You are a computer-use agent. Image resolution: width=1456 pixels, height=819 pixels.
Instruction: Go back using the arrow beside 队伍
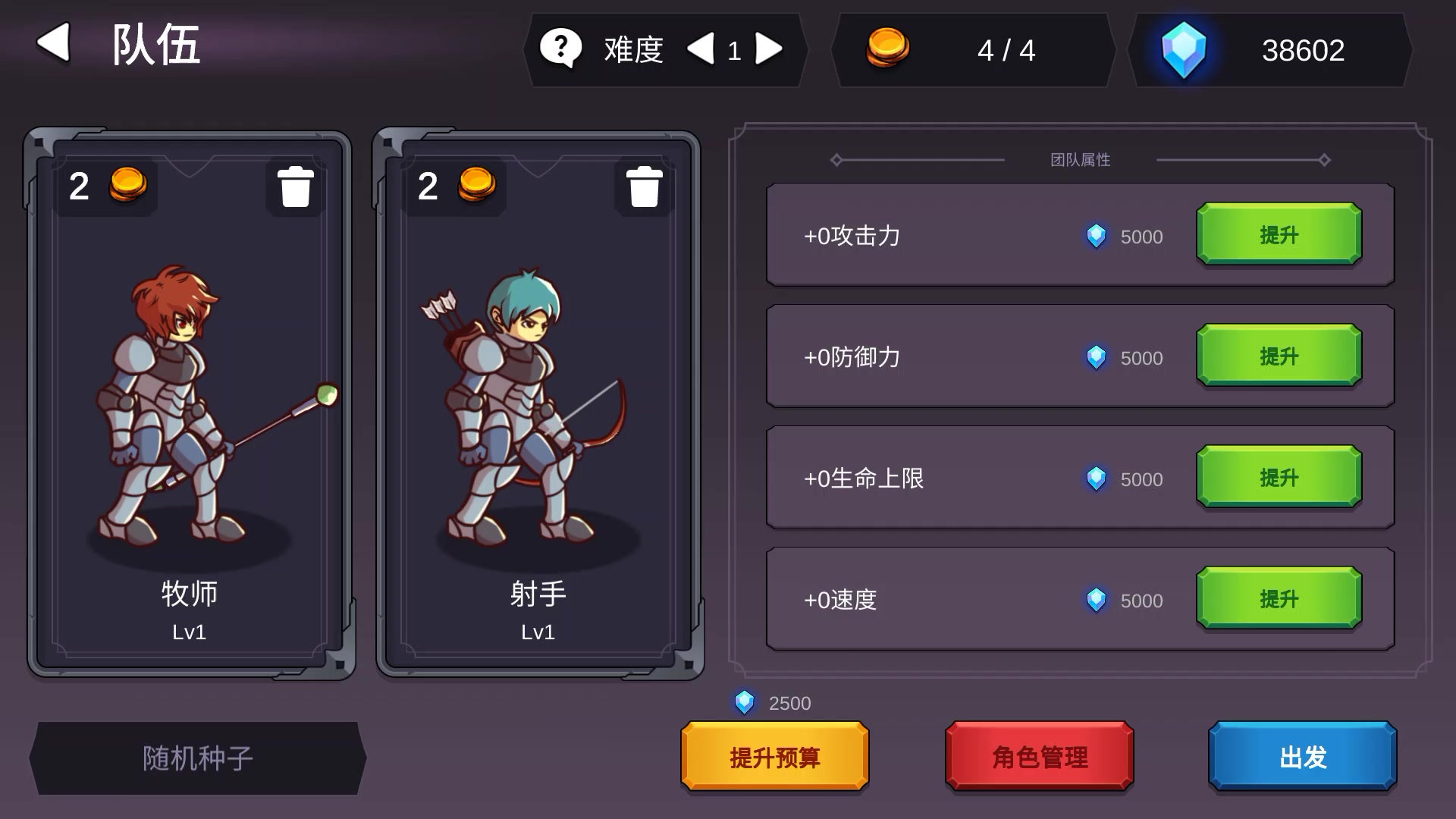click(53, 42)
